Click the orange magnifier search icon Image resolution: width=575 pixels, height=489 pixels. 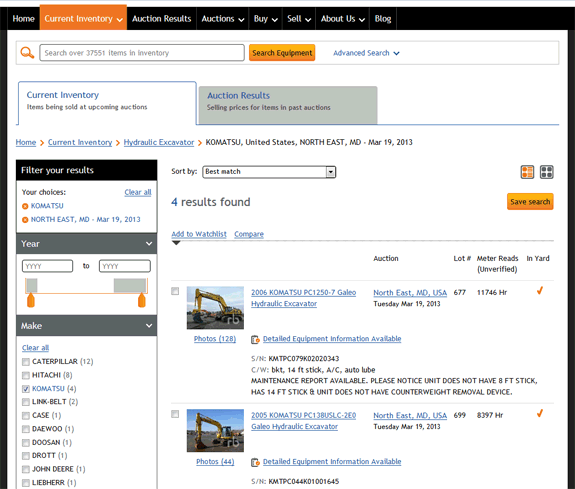pos(27,53)
